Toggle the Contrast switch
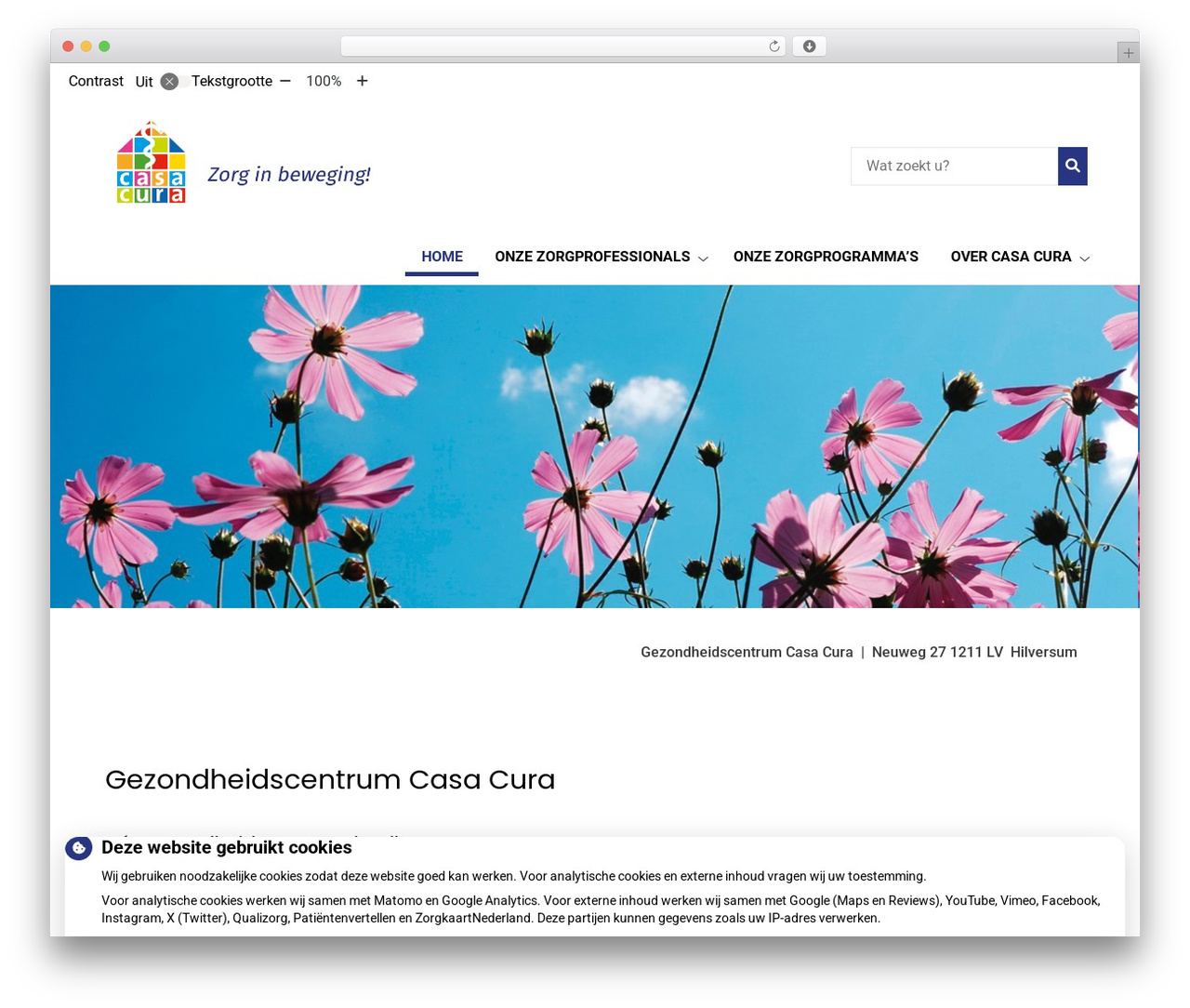 pos(174,82)
